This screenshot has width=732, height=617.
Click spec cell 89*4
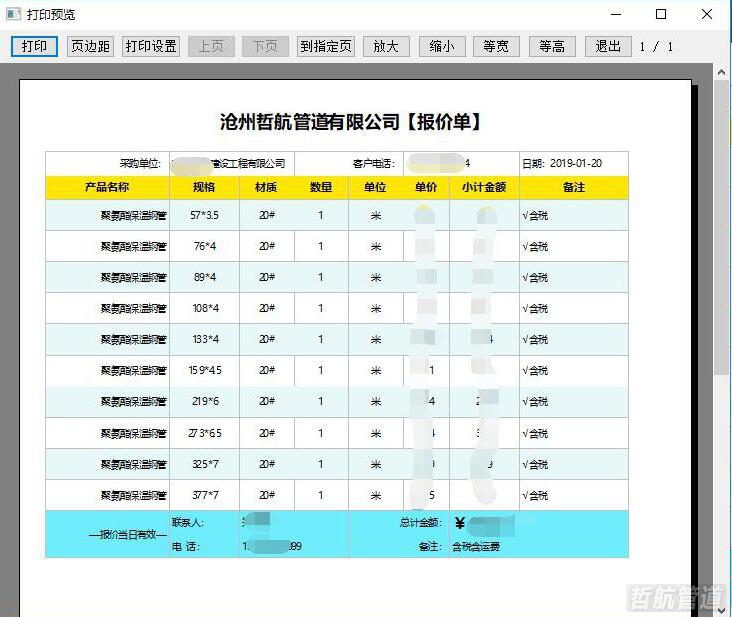tap(205, 277)
